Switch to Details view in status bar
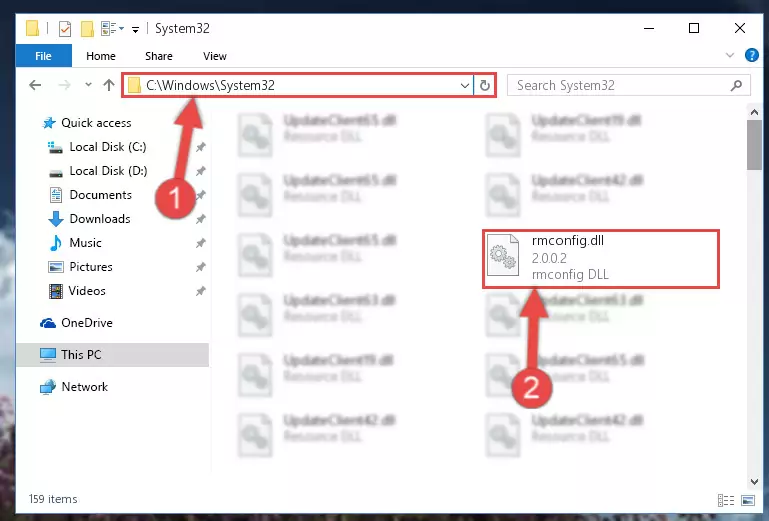The image size is (769, 521). point(726,500)
